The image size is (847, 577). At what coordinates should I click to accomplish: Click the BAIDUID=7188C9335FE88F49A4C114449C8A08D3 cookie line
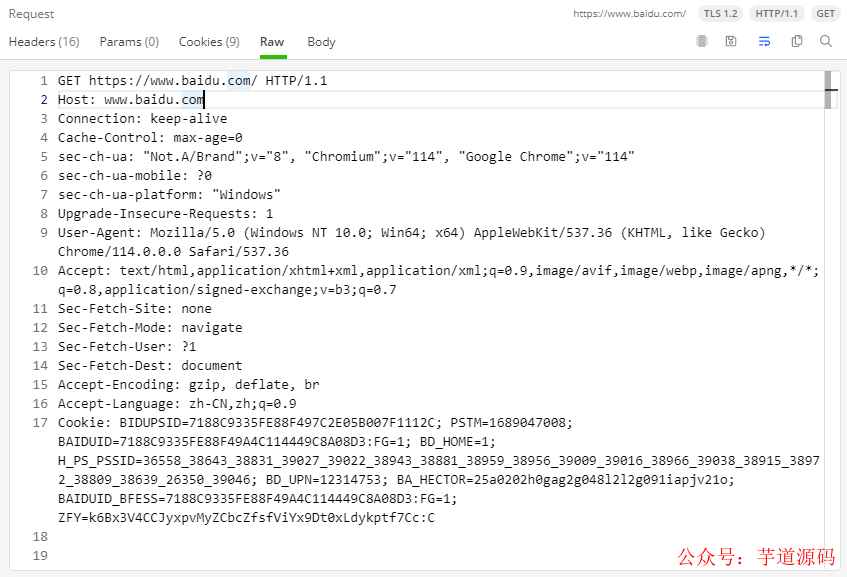[x=277, y=441]
